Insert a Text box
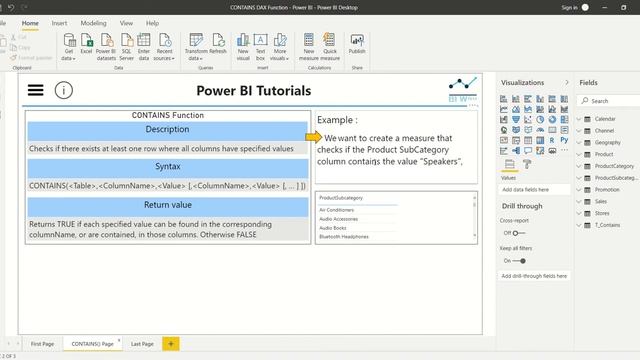Viewport: 640px width, 360px height. (x=260, y=47)
